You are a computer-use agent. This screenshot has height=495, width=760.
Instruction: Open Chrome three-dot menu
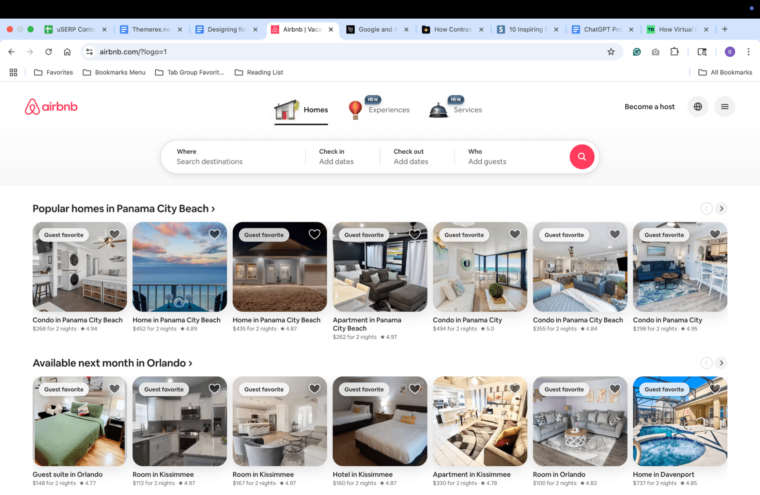(x=748, y=51)
